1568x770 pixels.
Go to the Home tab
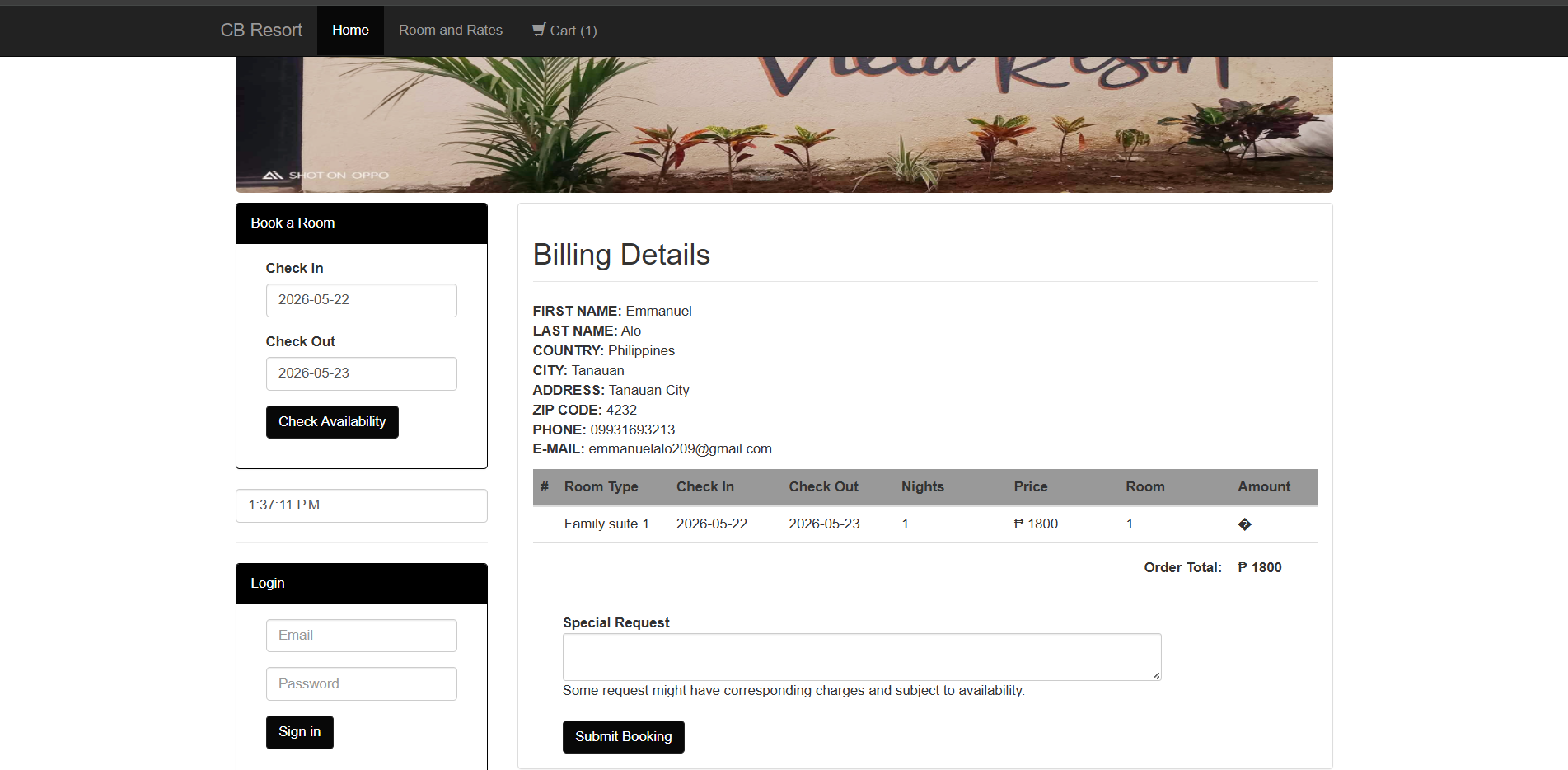(x=350, y=31)
